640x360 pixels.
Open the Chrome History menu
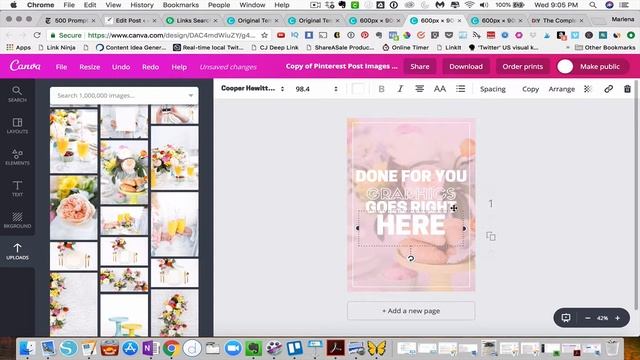(142, 5)
